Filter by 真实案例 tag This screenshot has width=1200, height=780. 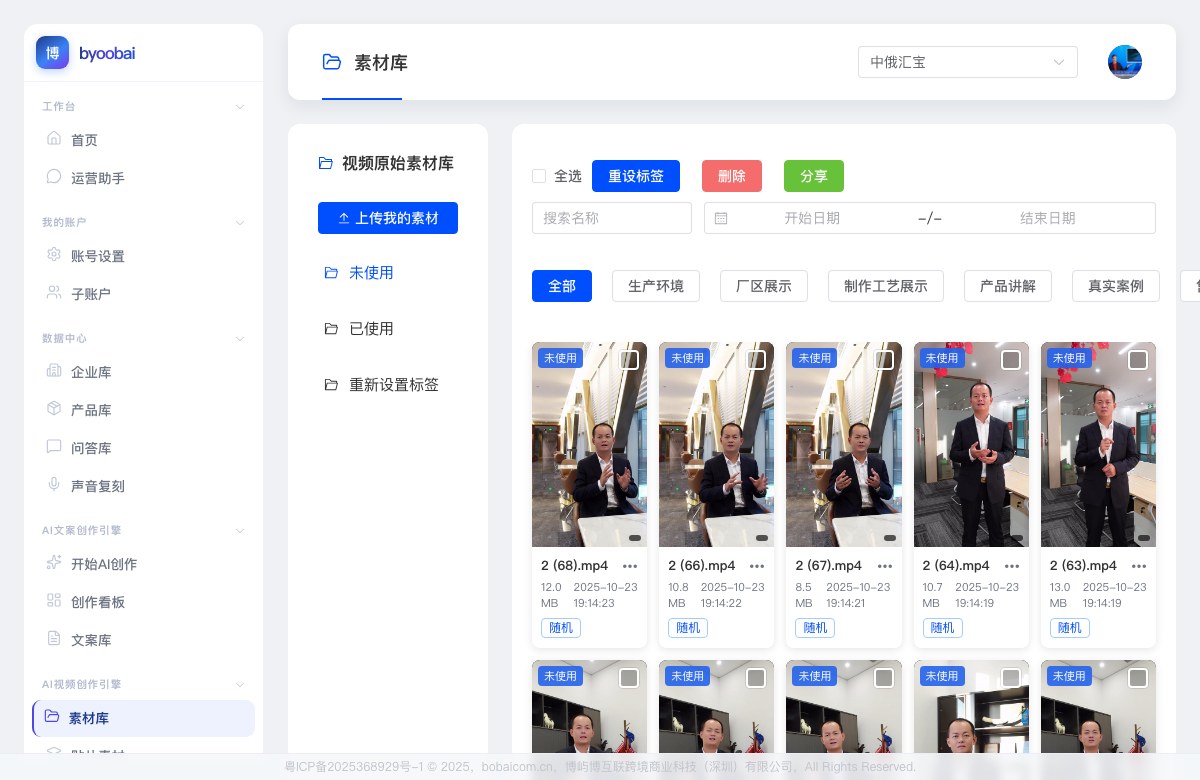(1116, 286)
